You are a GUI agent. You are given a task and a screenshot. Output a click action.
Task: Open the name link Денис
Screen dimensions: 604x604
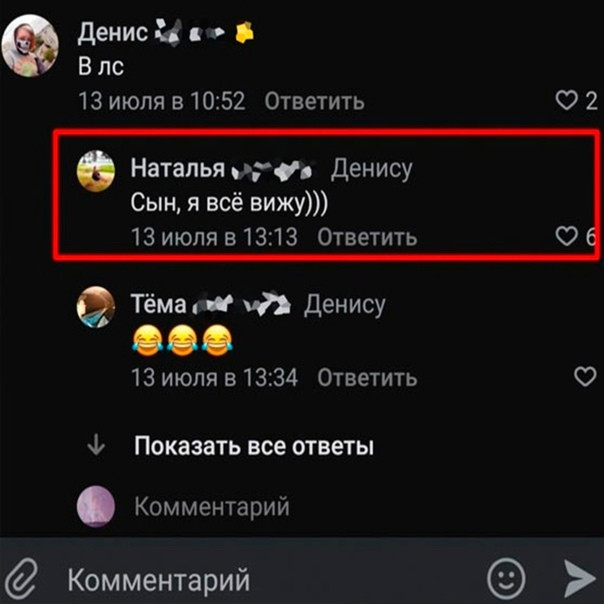(x=112, y=32)
